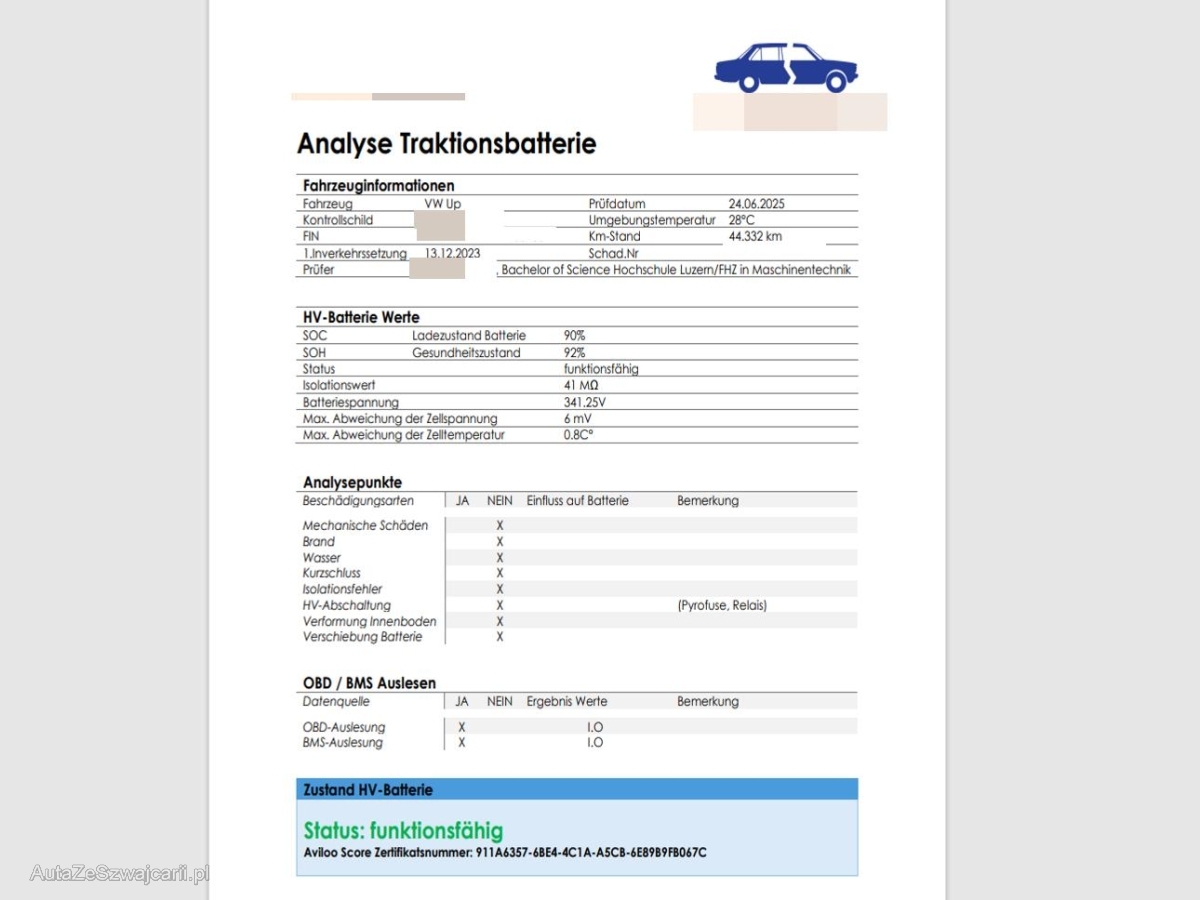Click the NEIN X mark for Wasser

(x=500, y=558)
